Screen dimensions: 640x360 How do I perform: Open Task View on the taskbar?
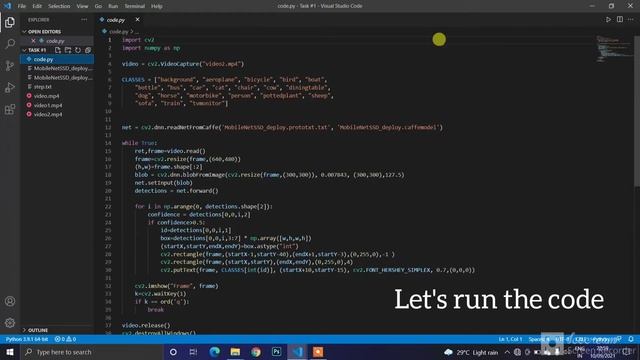[x=193, y=352]
